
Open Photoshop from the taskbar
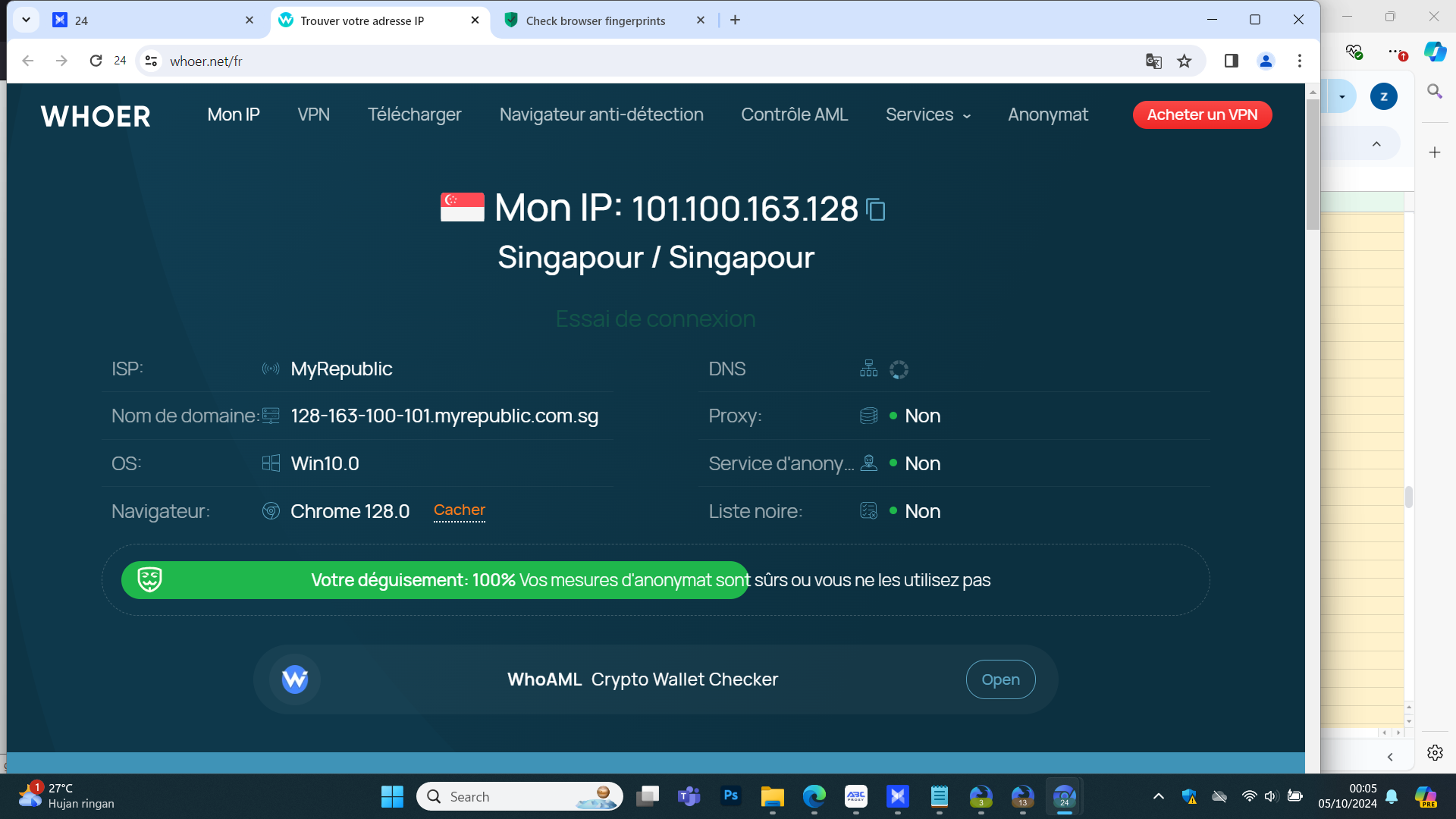[x=731, y=796]
